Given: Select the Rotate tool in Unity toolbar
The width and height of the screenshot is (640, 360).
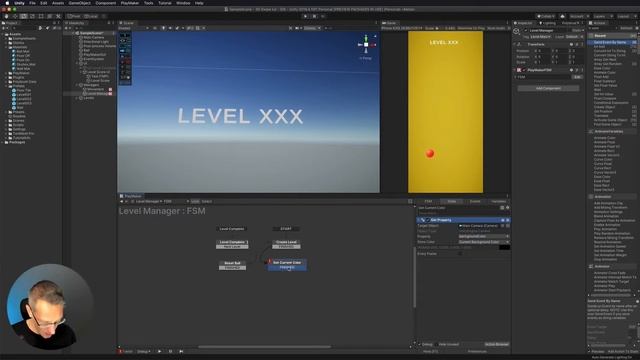Looking at the screenshot, I should [x=24, y=16].
